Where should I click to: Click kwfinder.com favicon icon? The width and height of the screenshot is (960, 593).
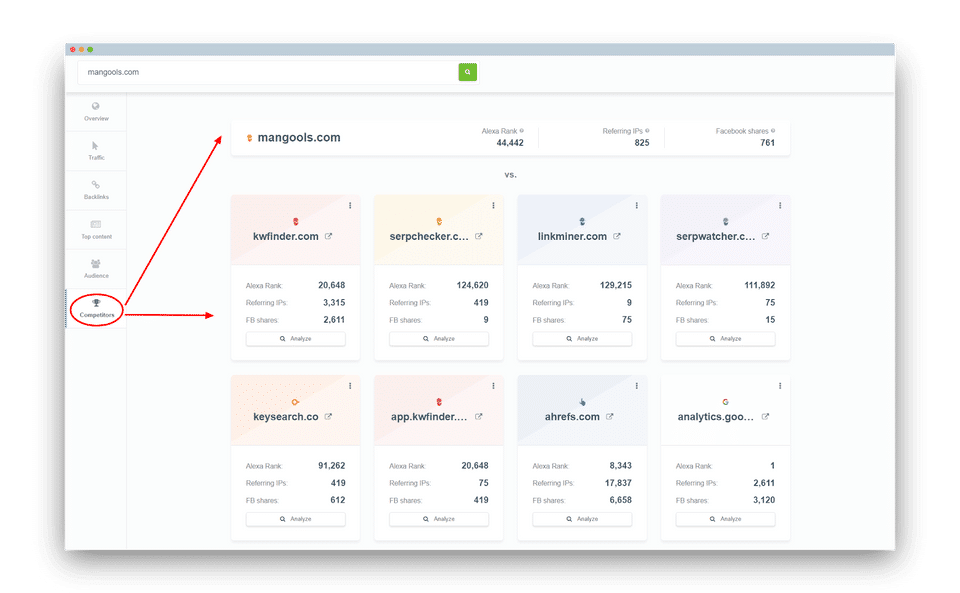click(x=296, y=222)
